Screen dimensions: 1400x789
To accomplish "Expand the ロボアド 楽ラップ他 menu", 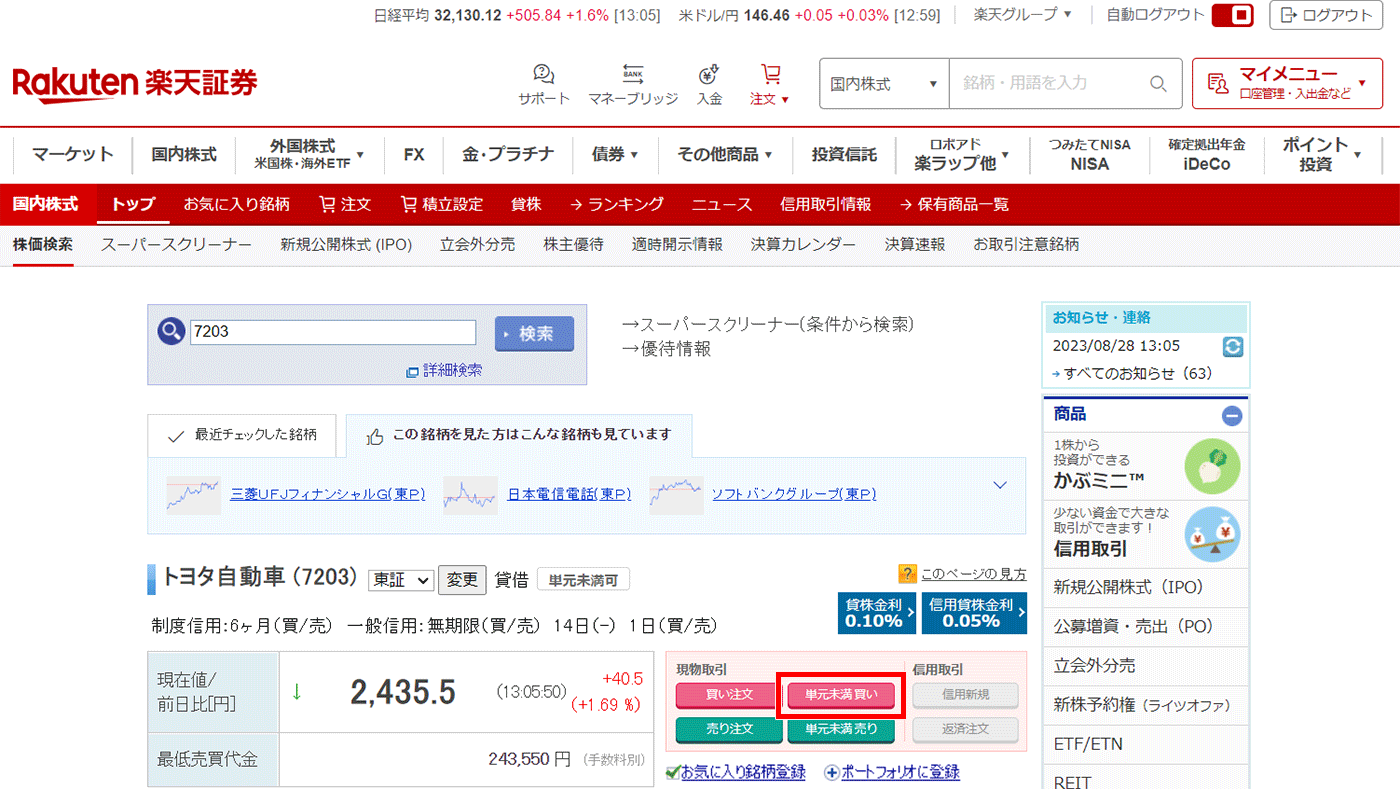I will click(x=963, y=154).
